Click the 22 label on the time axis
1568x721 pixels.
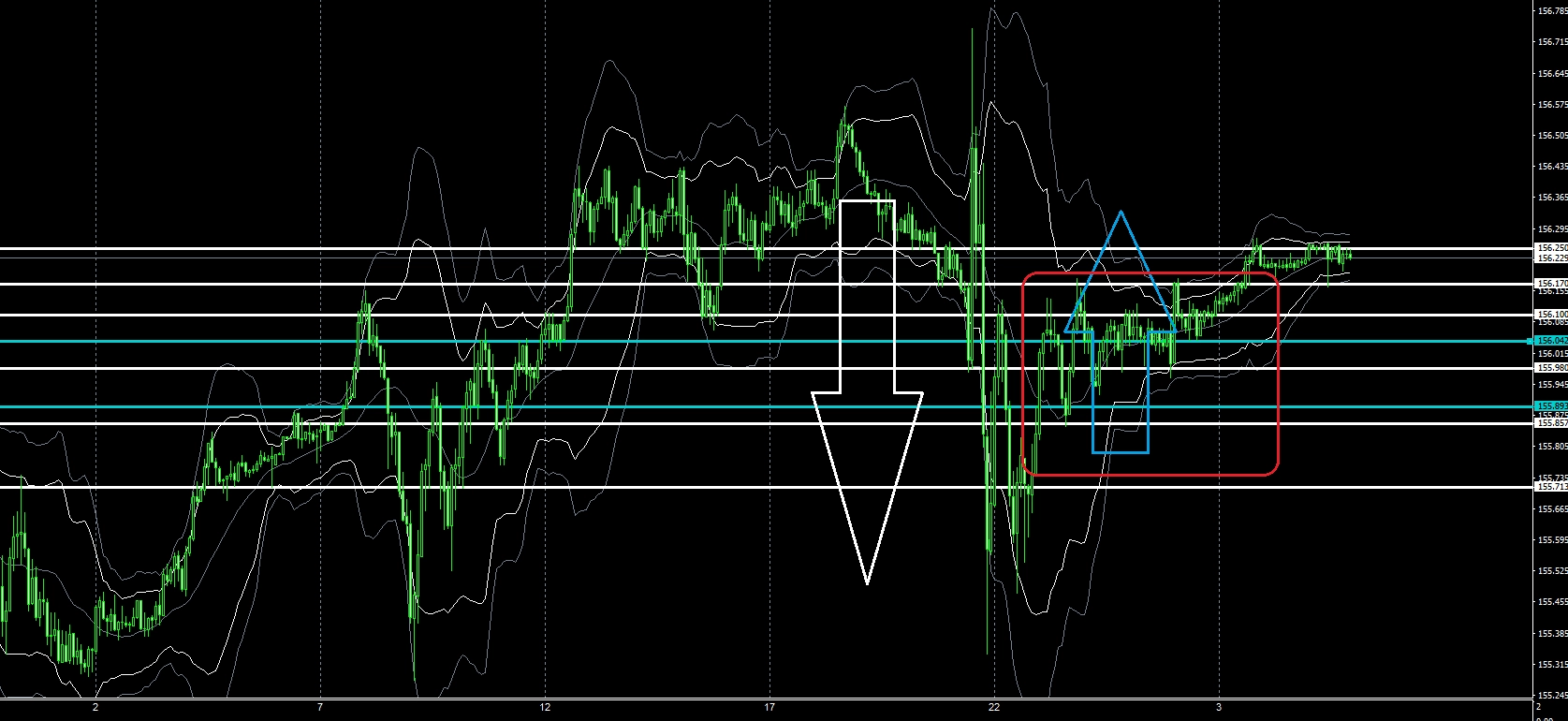(x=994, y=707)
